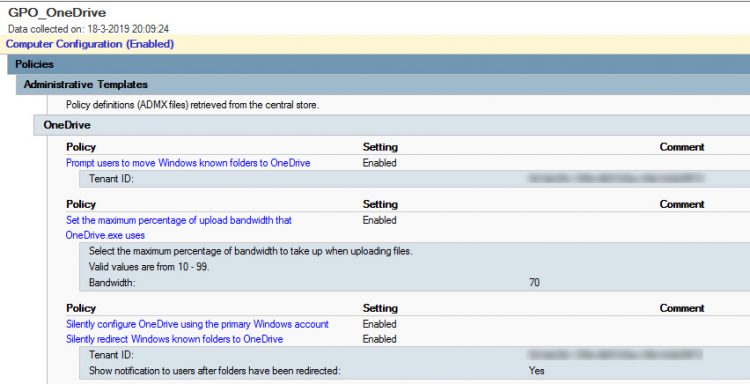Open the 'Set the maximum percentage of upload bandwidth' policy
The width and height of the screenshot is (750, 384).
[179, 228]
